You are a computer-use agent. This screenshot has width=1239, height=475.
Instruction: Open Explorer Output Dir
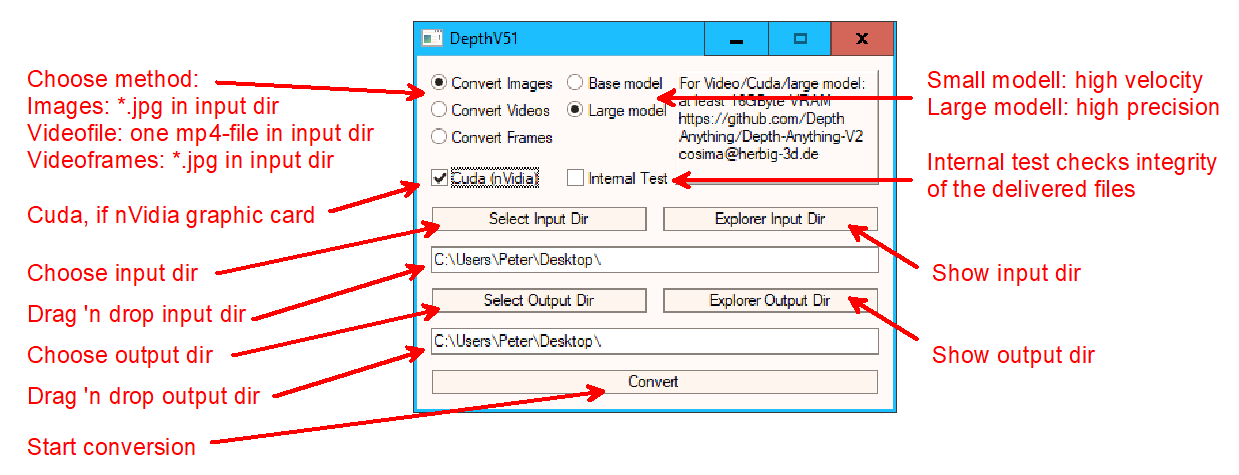(770, 300)
